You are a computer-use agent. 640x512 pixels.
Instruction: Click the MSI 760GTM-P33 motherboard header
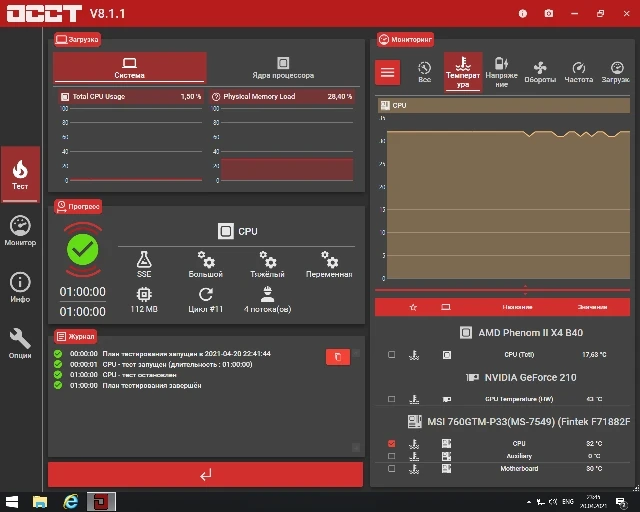[519, 421]
